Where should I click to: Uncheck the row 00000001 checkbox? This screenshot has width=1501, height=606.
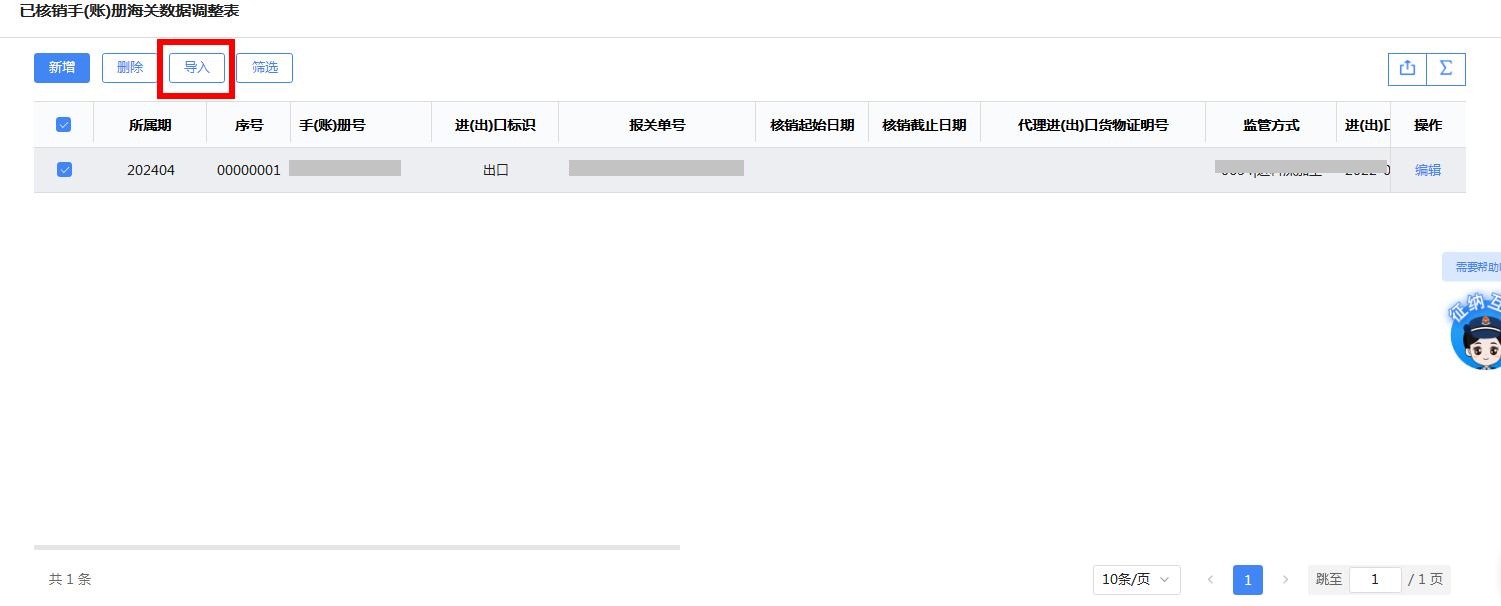tap(64, 170)
